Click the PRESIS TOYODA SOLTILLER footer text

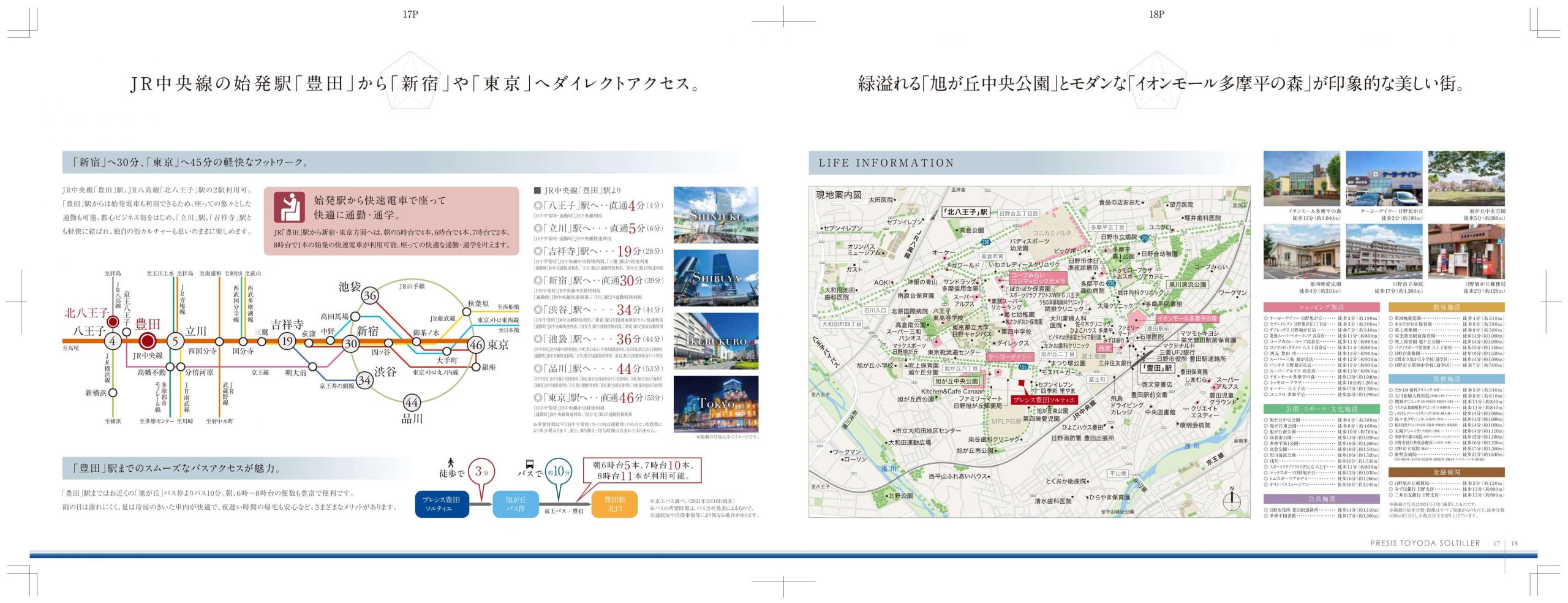(x=1425, y=543)
